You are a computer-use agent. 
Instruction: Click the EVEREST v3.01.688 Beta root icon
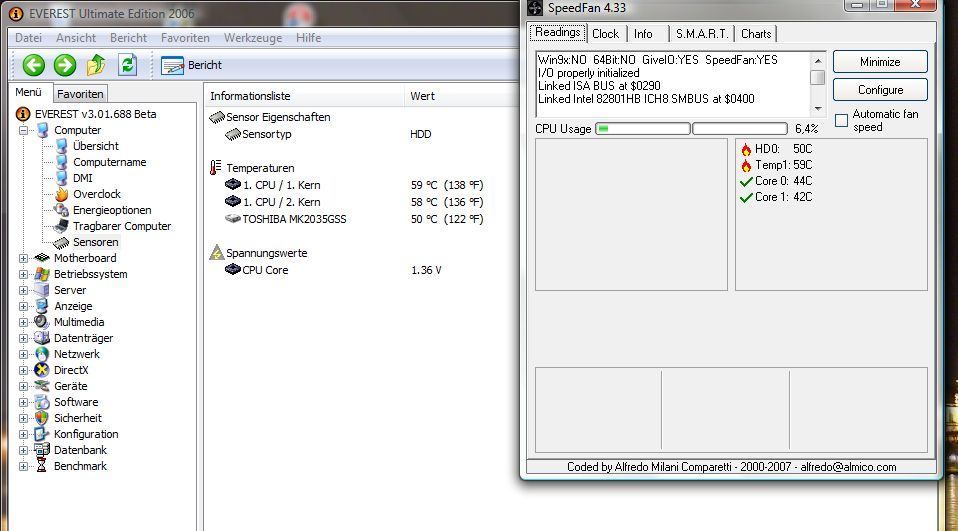pos(23,114)
